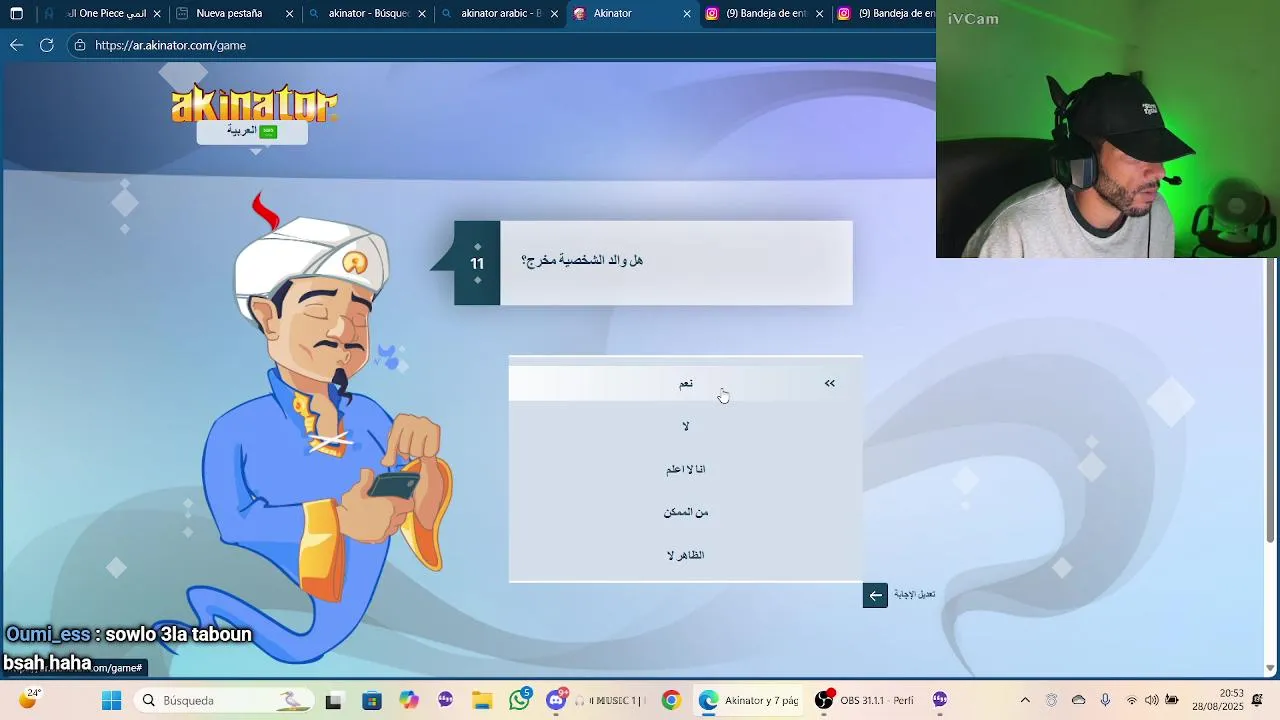Reload the page with the refresh icon

46,45
